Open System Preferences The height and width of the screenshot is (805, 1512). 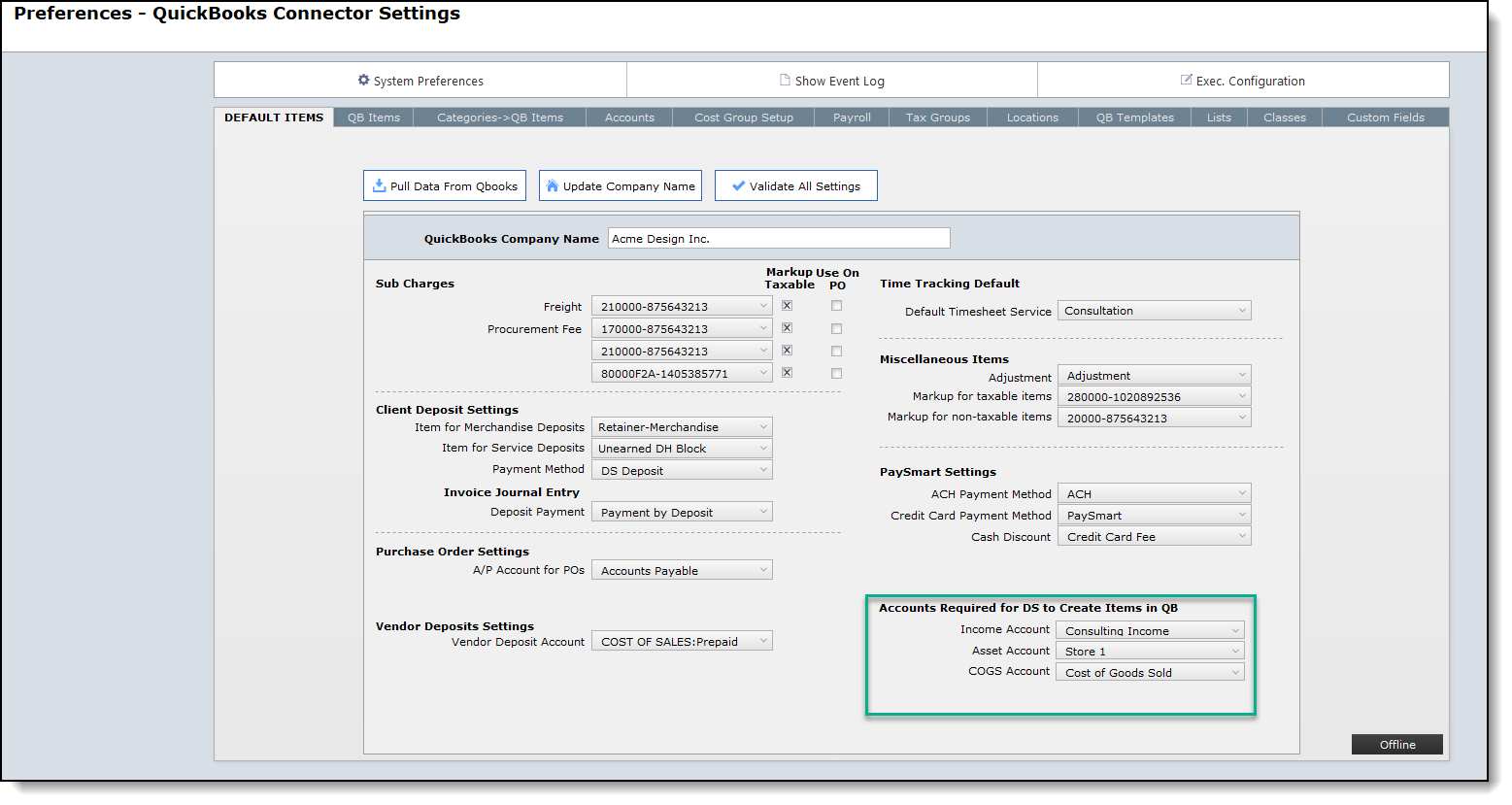click(420, 81)
